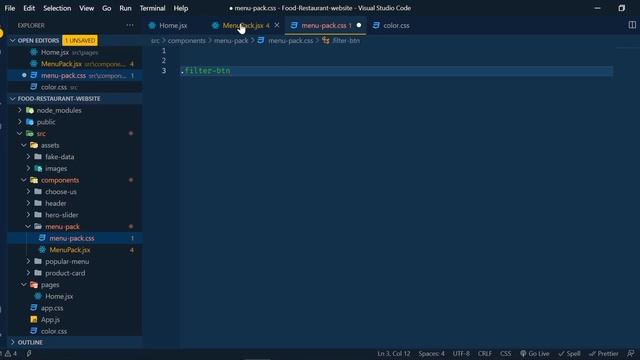This screenshot has height=360, width=640.
Task: Open App.js in the file tree
Action: click(75, 320)
